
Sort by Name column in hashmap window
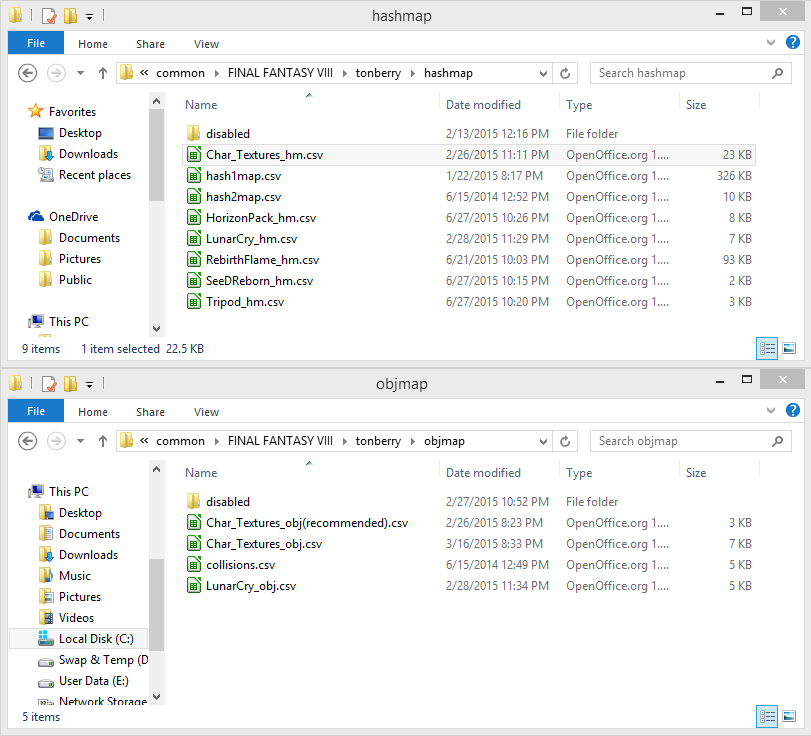pyautogui.click(x=201, y=104)
